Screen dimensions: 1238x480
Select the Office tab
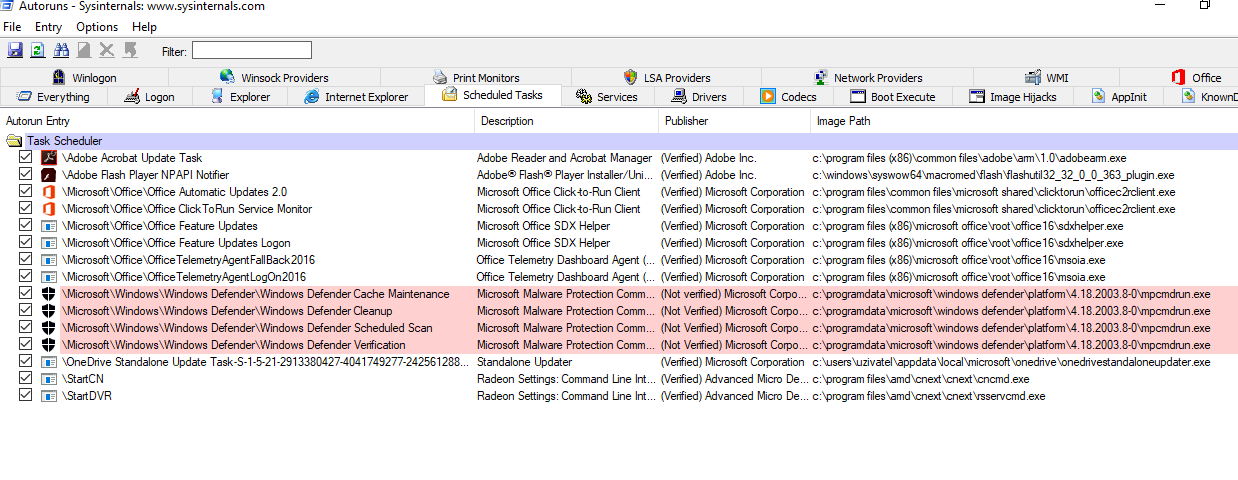(1195, 77)
